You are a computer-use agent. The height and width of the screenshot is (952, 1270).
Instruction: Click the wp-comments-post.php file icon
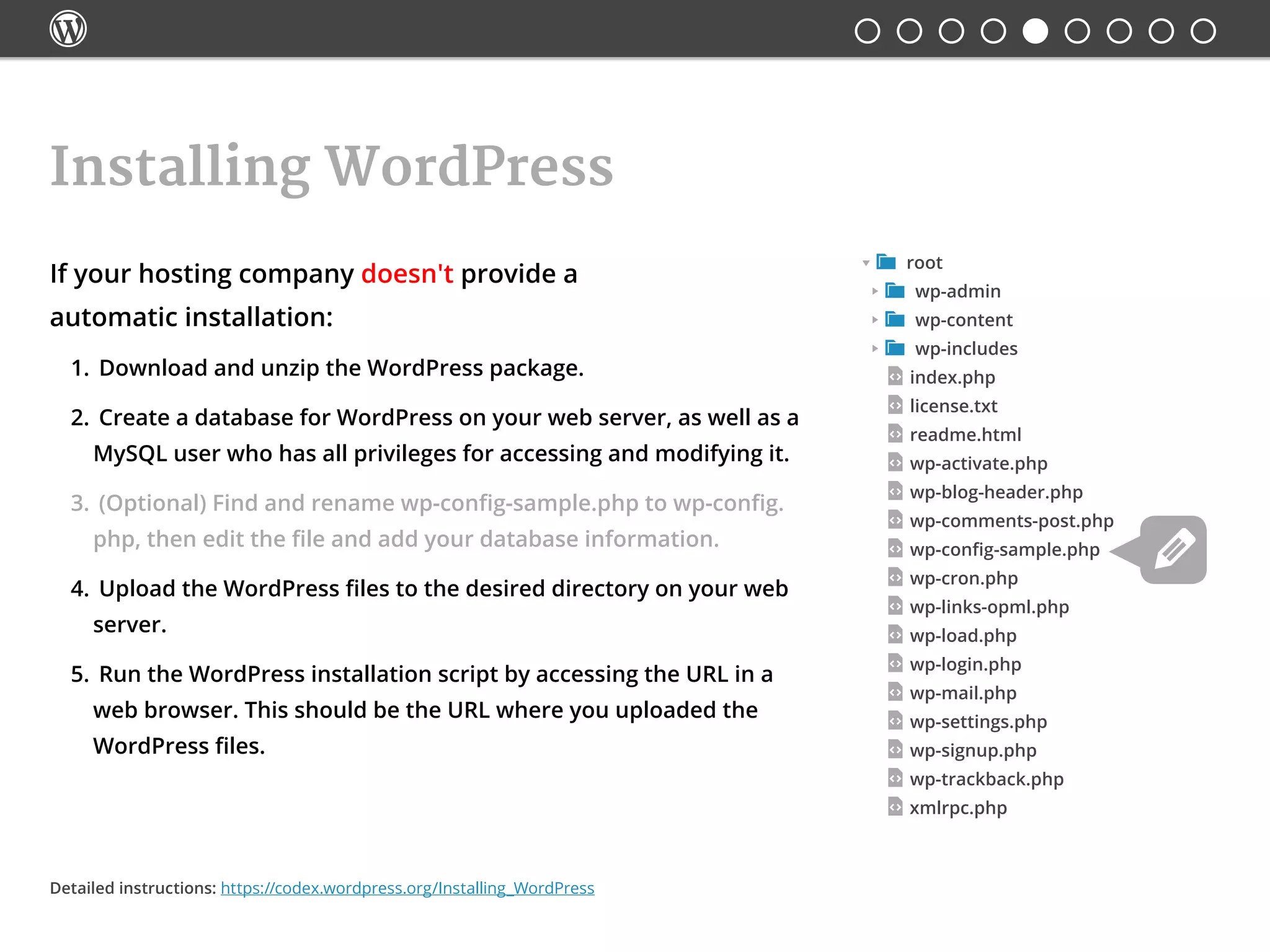point(895,519)
